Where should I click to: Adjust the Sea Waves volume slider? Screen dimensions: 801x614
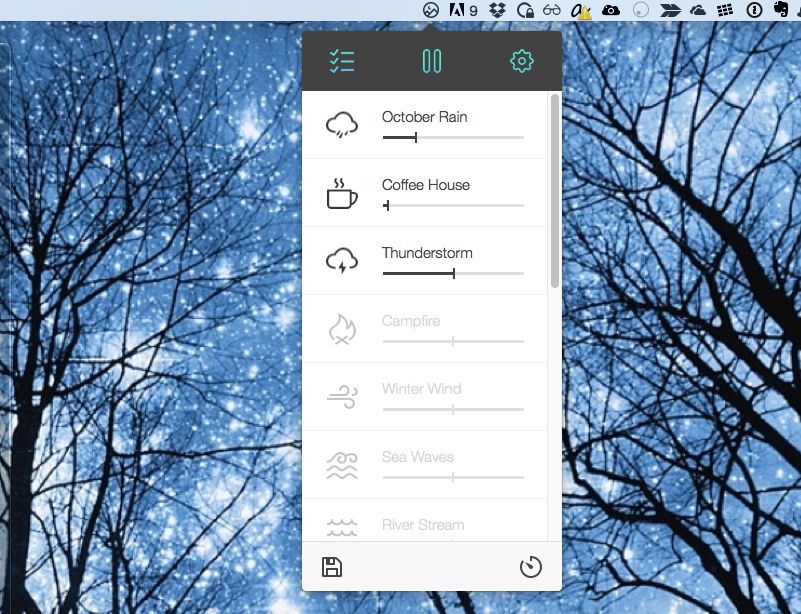[453, 477]
